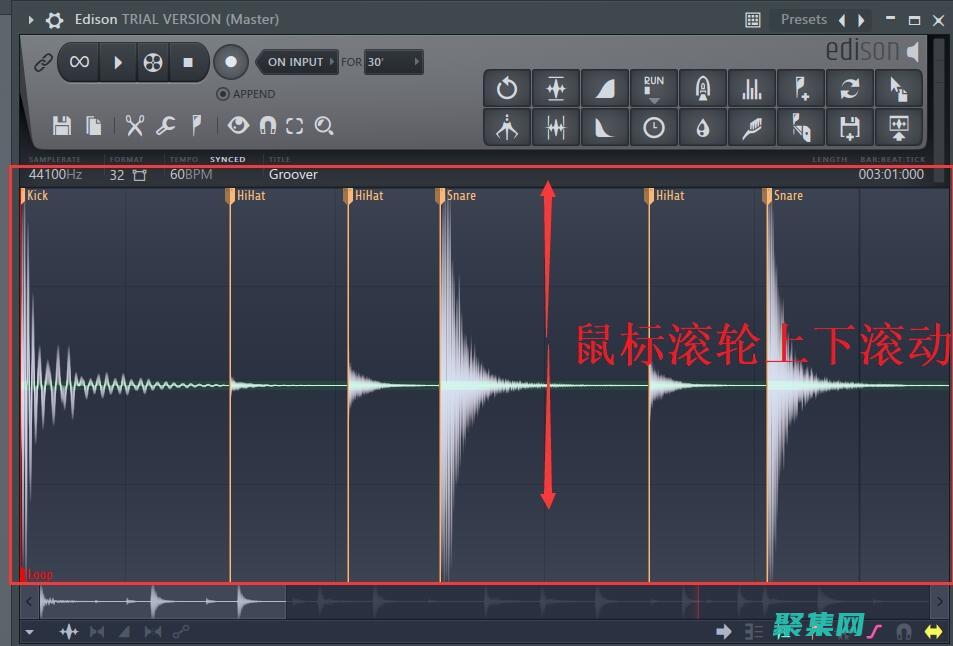Open Edison options via the gear icon
Screen dimensions: 953x646
tap(54, 19)
